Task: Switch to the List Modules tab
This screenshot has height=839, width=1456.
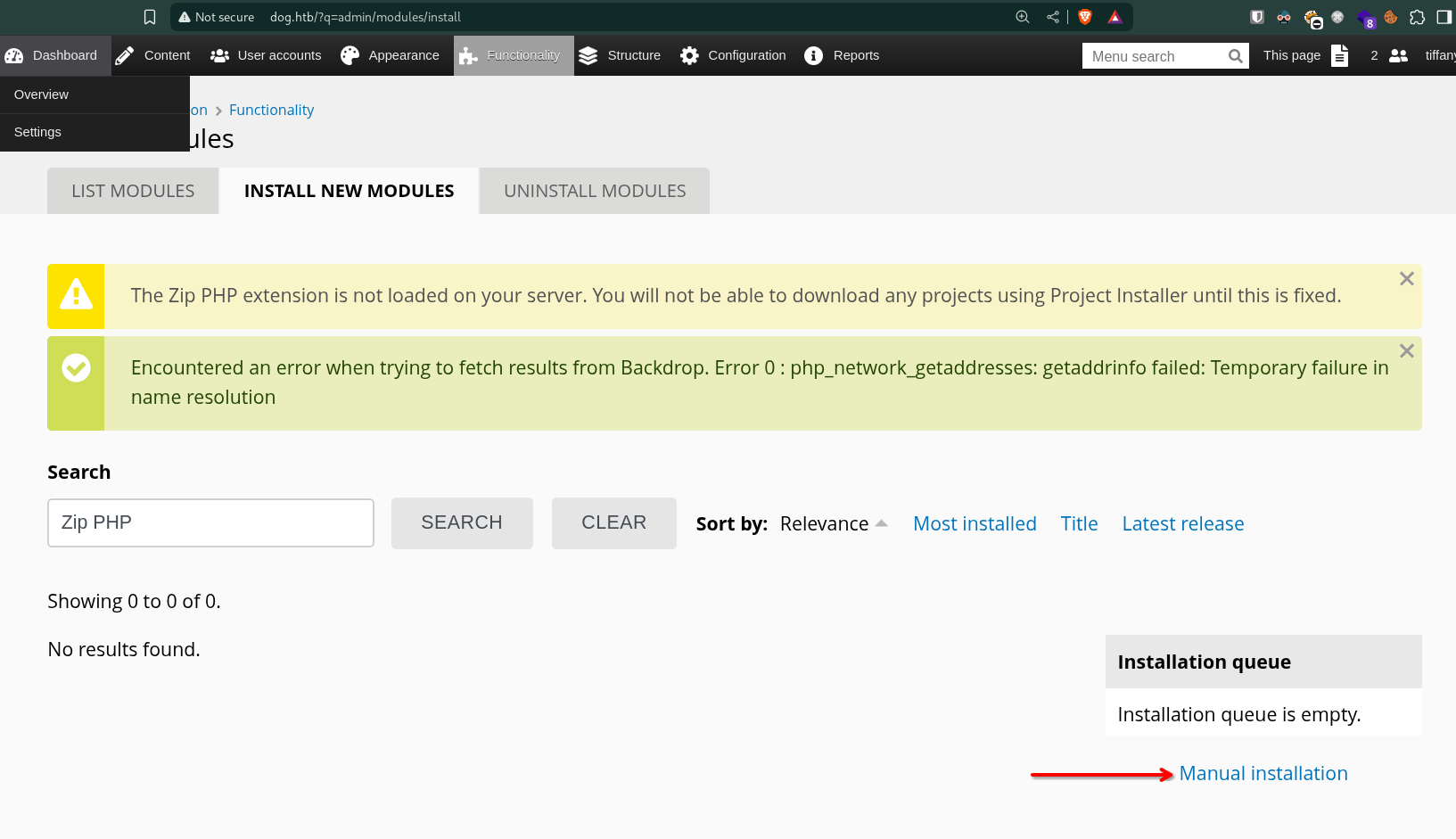Action: [133, 191]
